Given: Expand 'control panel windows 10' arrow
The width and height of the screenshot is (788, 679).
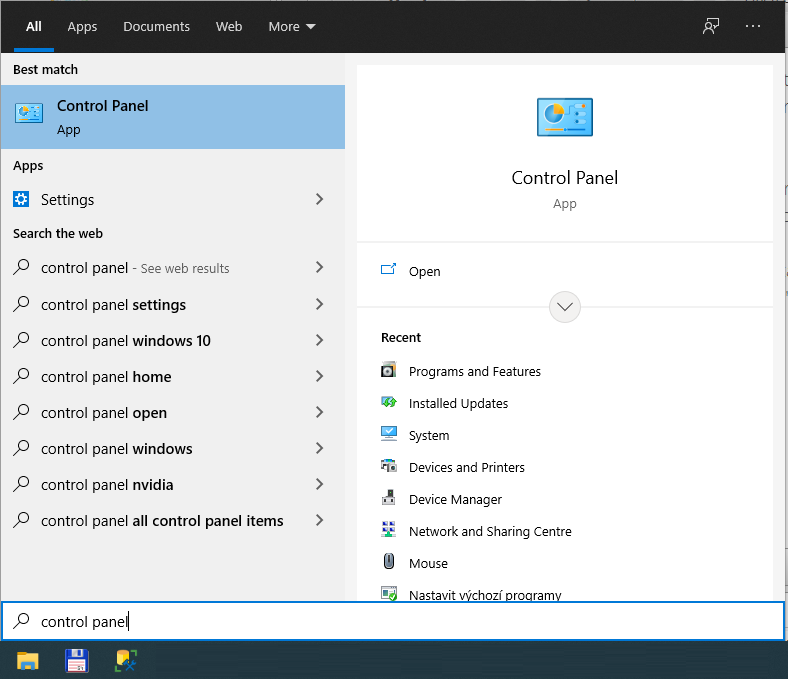Looking at the screenshot, I should pyautogui.click(x=319, y=340).
